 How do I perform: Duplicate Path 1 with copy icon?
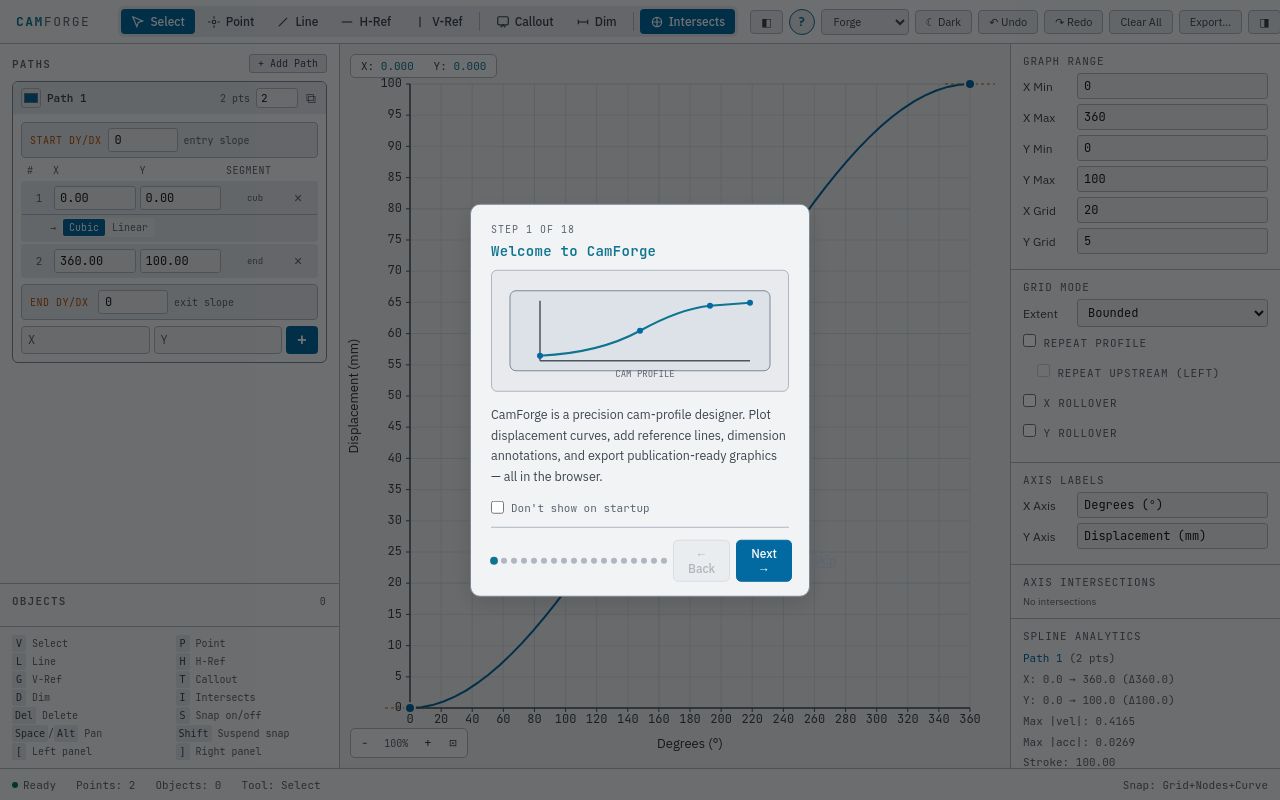click(311, 98)
